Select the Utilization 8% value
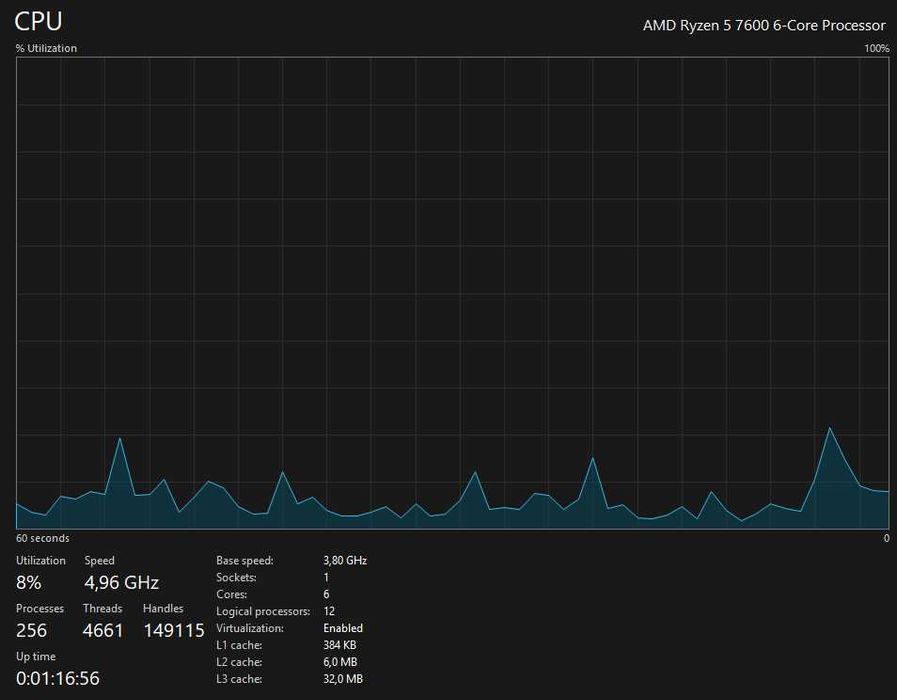The width and height of the screenshot is (897, 700). pos(29,583)
